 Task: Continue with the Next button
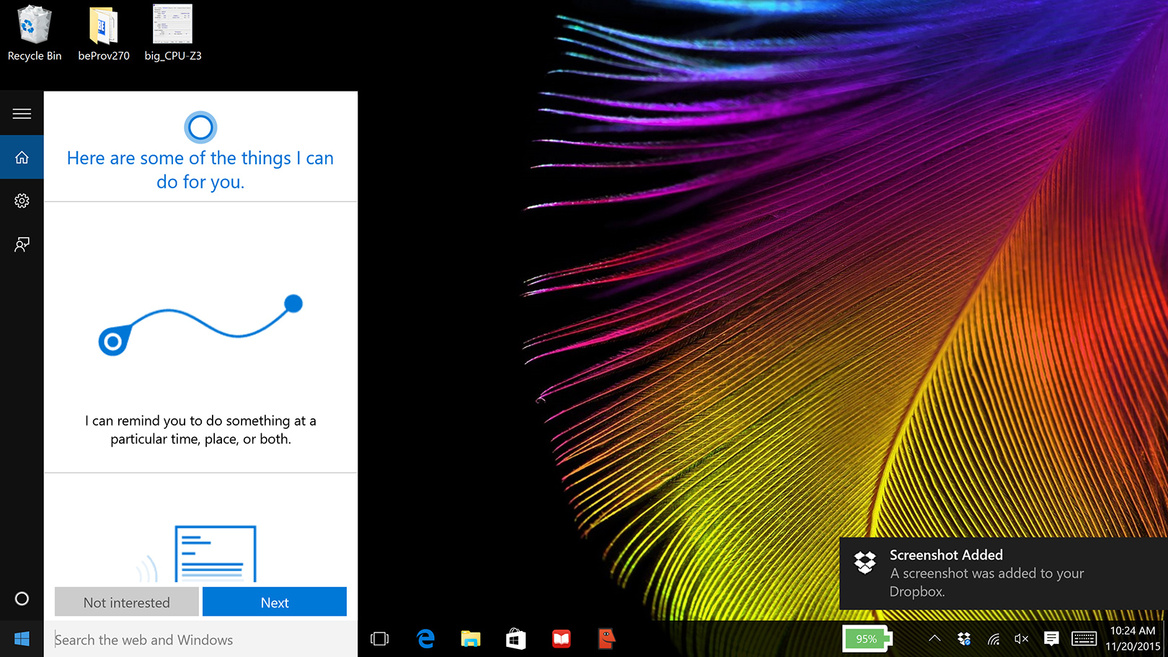click(274, 602)
